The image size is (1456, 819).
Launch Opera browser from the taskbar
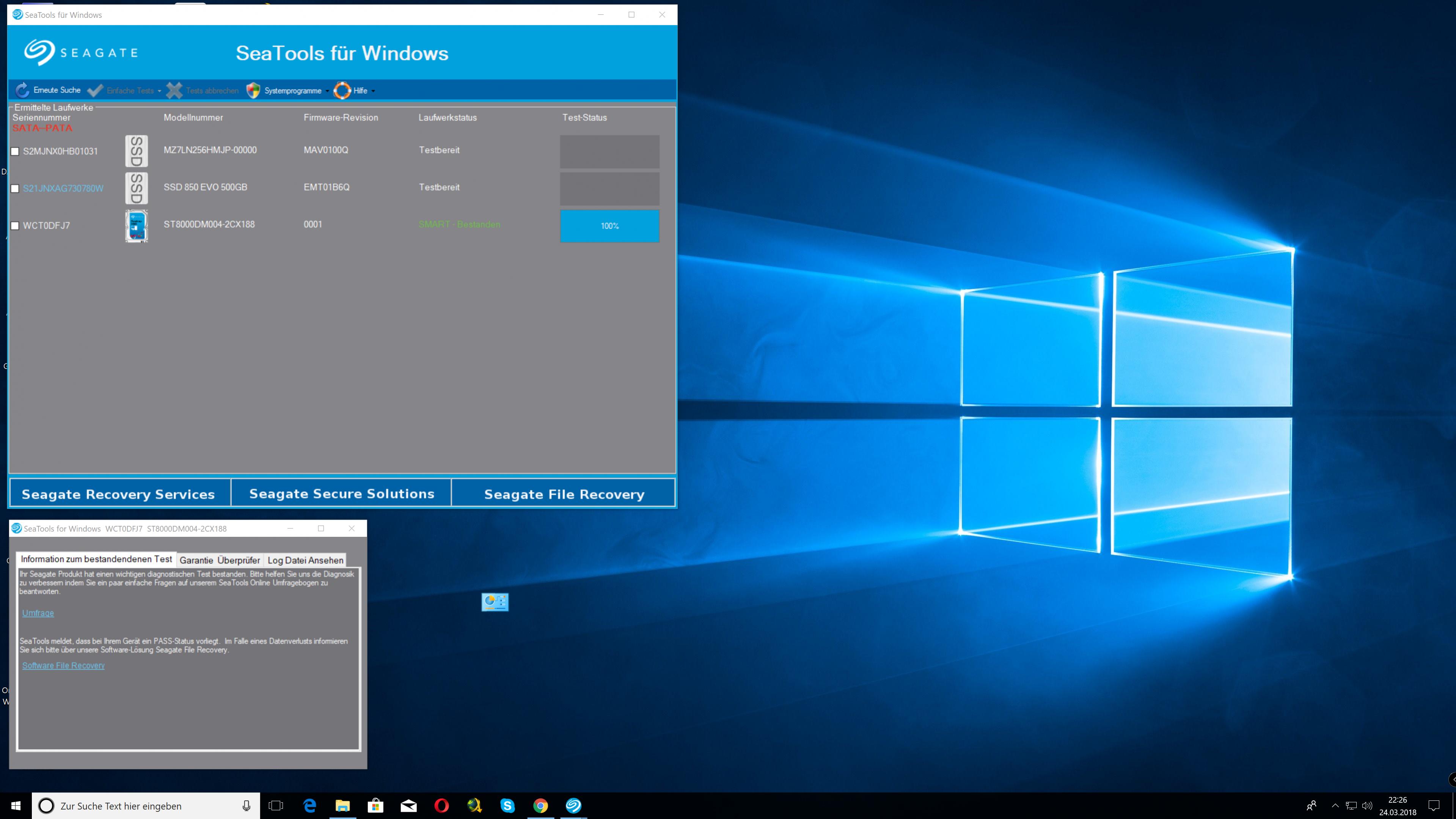[x=441, y=805]
